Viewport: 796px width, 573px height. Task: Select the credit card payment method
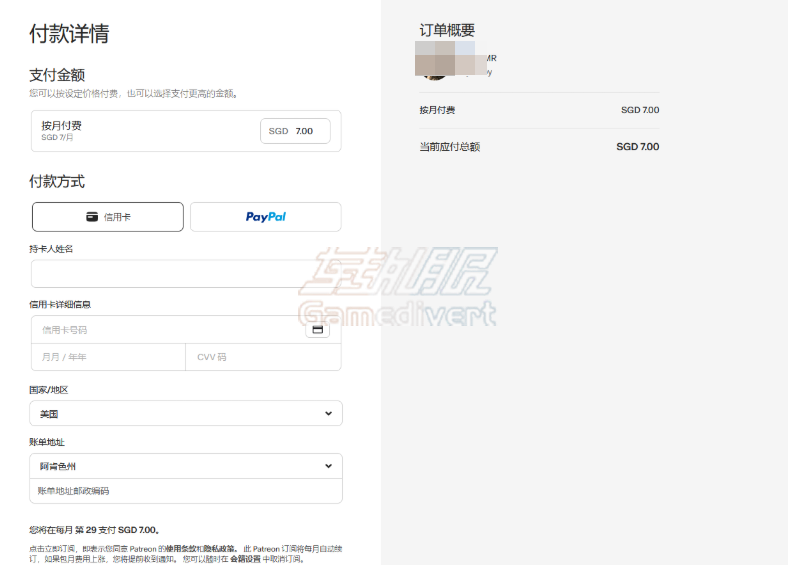point(108,217)
